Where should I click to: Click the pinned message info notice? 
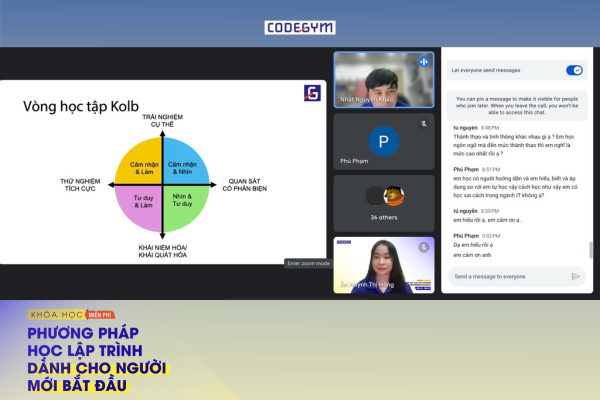coord(515,105)
